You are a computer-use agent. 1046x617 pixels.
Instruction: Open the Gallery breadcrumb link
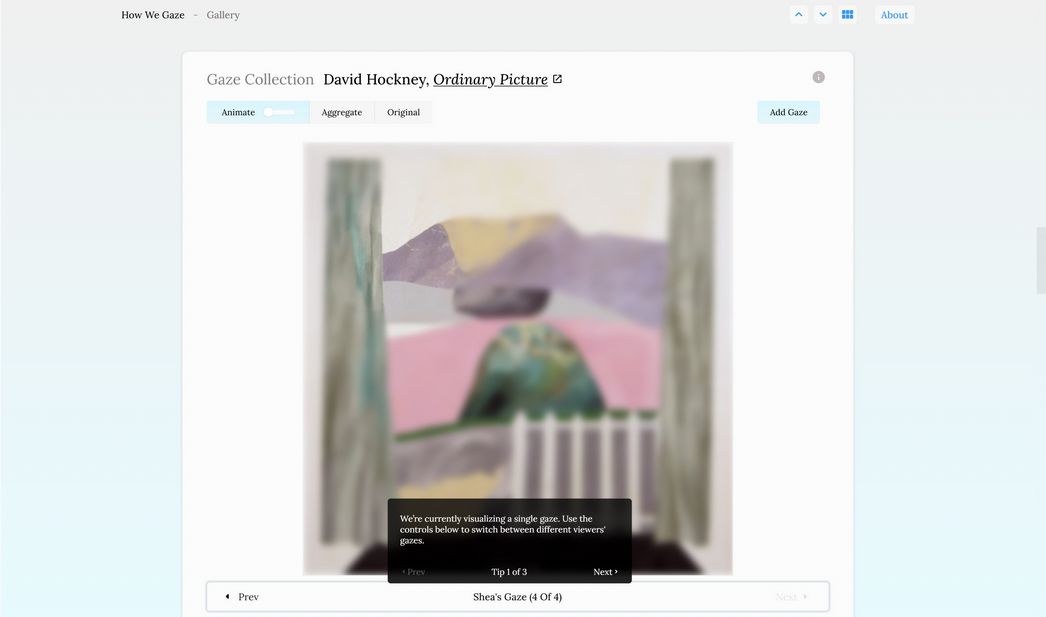[x=223, y=15]
